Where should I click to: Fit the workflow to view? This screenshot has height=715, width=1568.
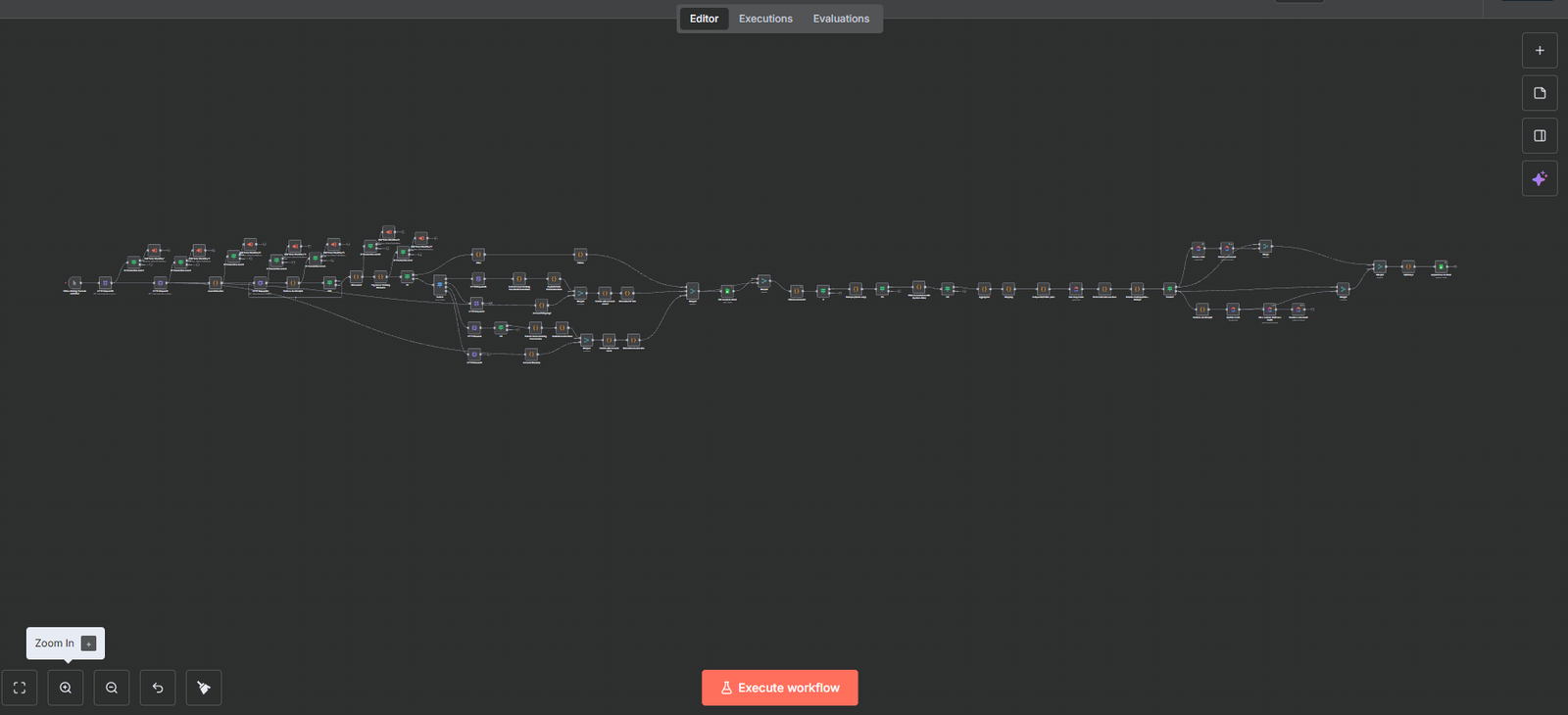click(20, 688)
